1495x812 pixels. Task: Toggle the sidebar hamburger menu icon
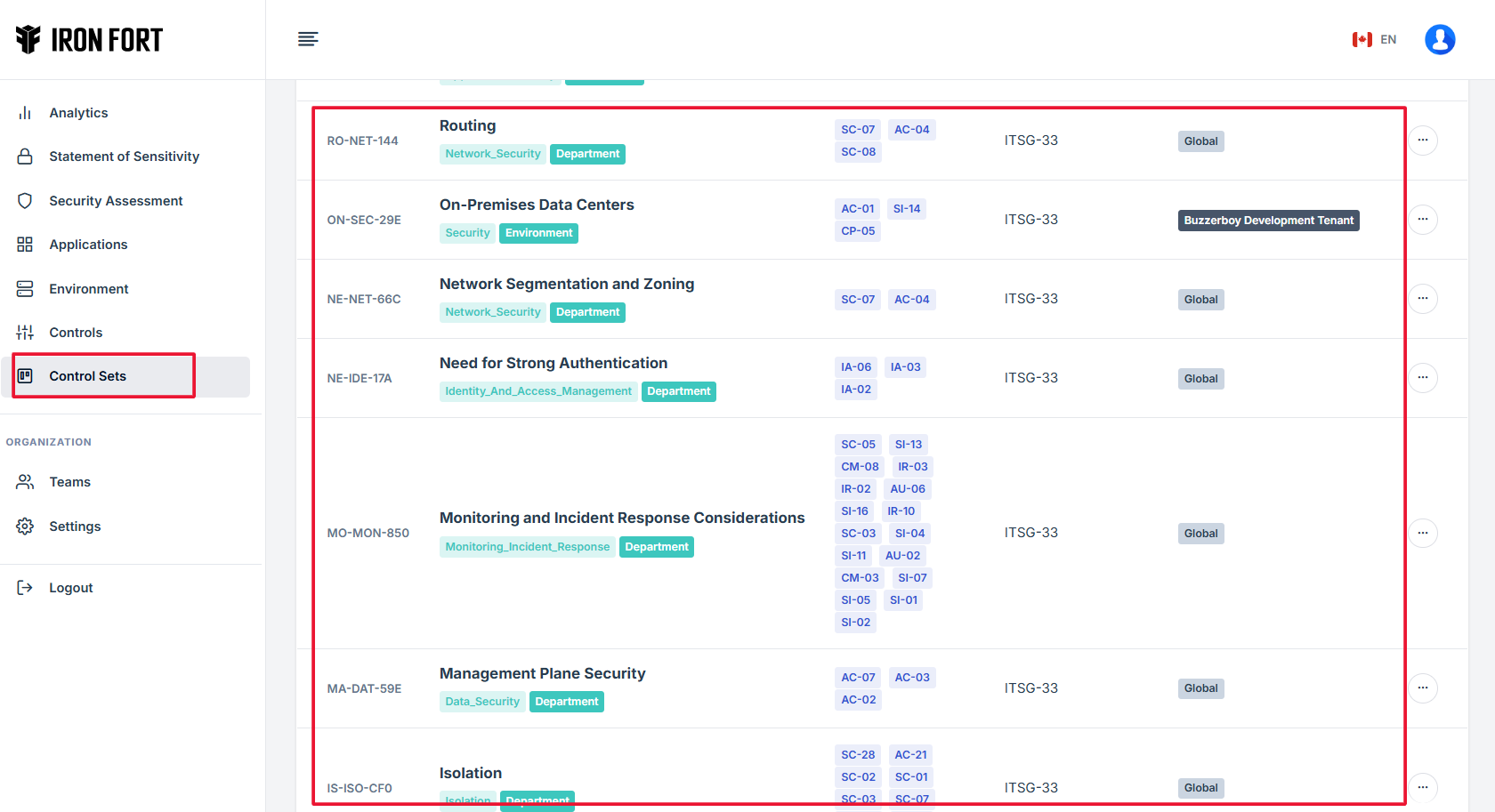coord(308,39)
